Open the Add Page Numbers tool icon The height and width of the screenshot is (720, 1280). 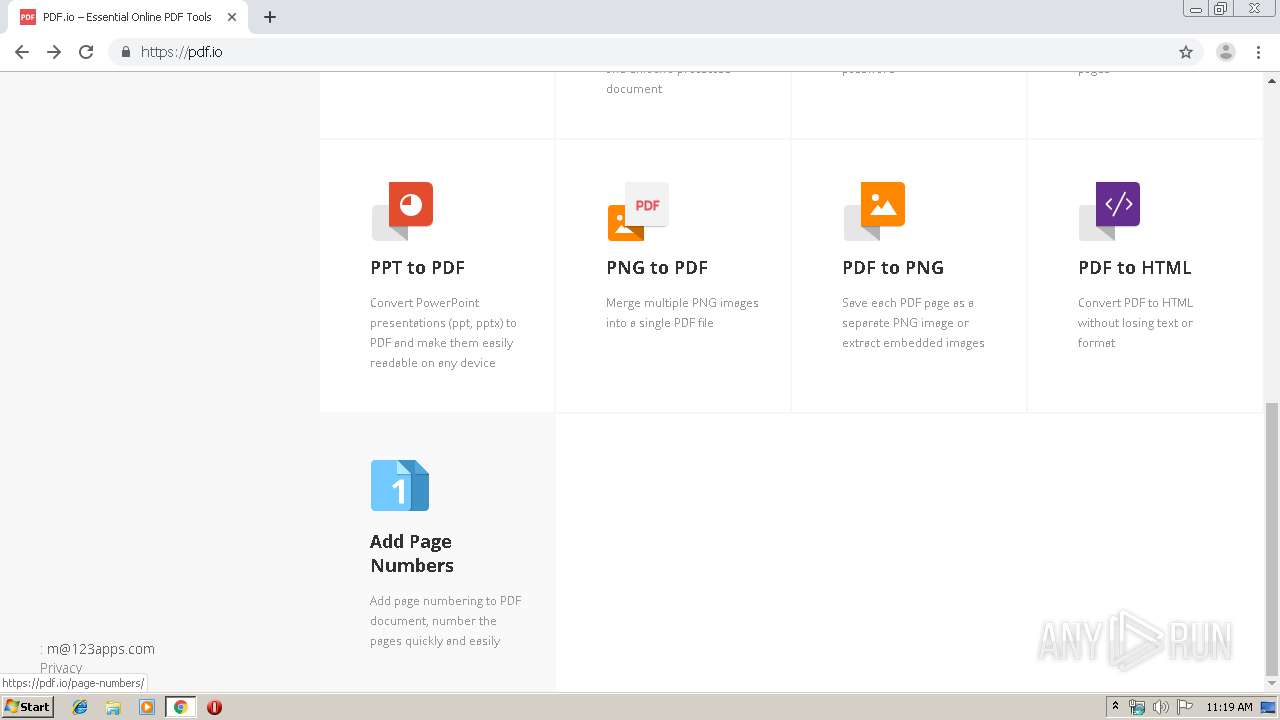pos(400,485)
